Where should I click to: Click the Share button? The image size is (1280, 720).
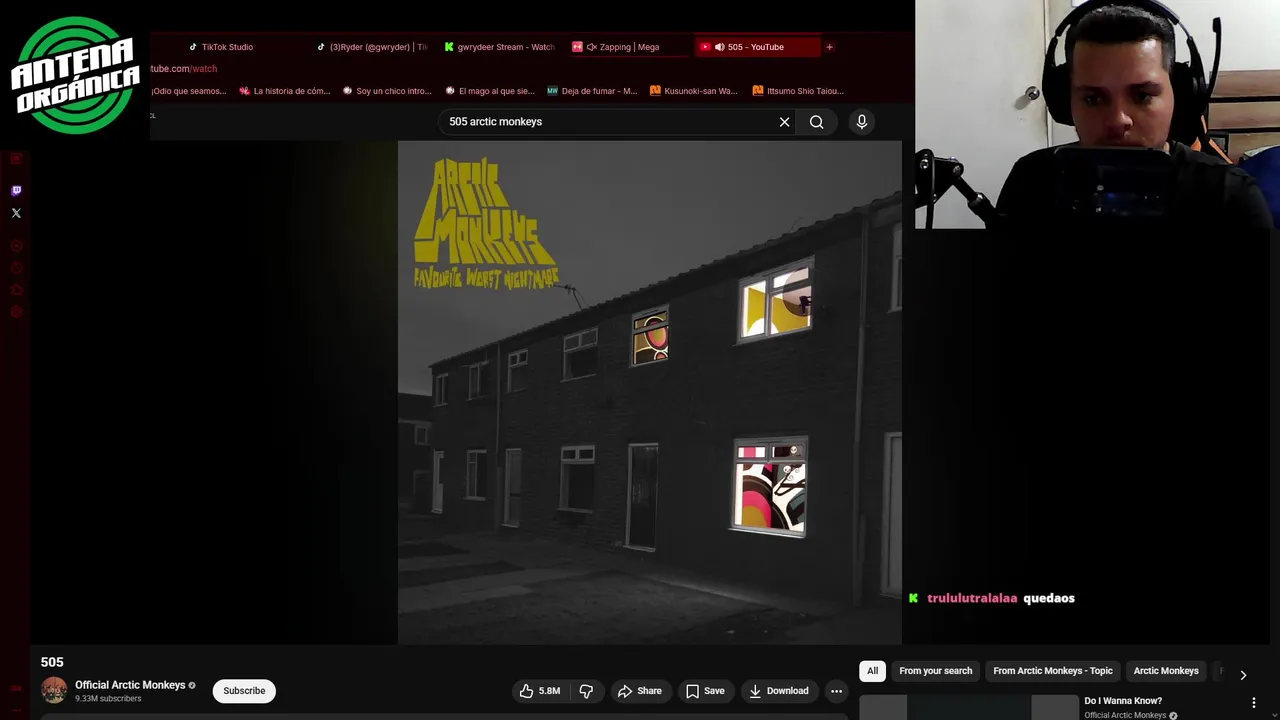(x=640, y=691)
